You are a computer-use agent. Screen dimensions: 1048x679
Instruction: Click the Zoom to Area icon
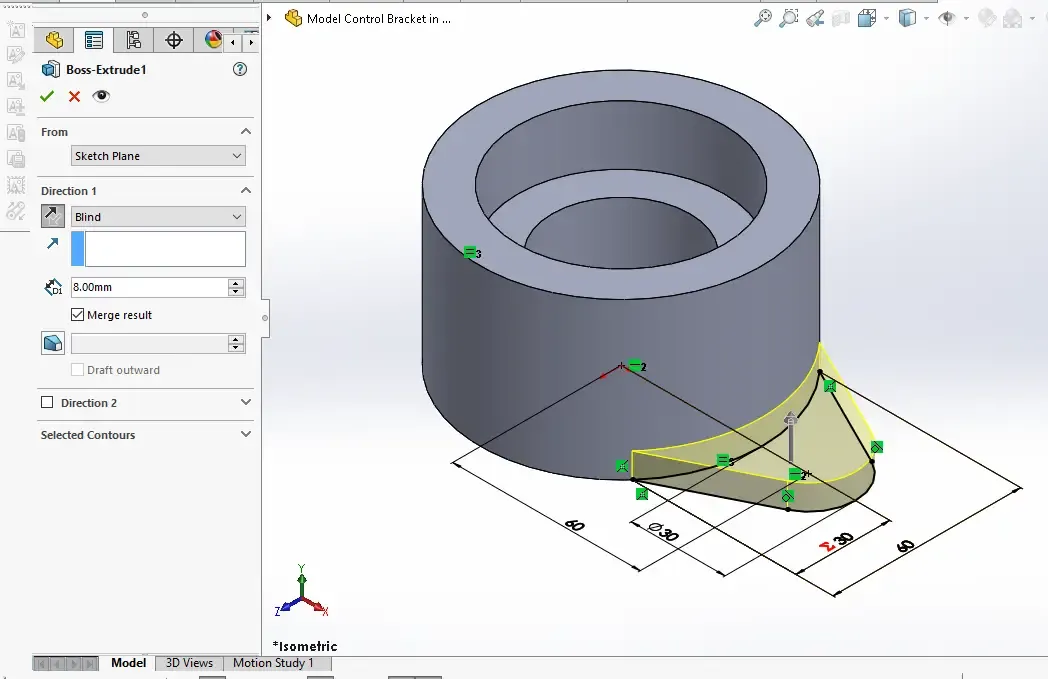pyautogui.click(x=789, y=18)
